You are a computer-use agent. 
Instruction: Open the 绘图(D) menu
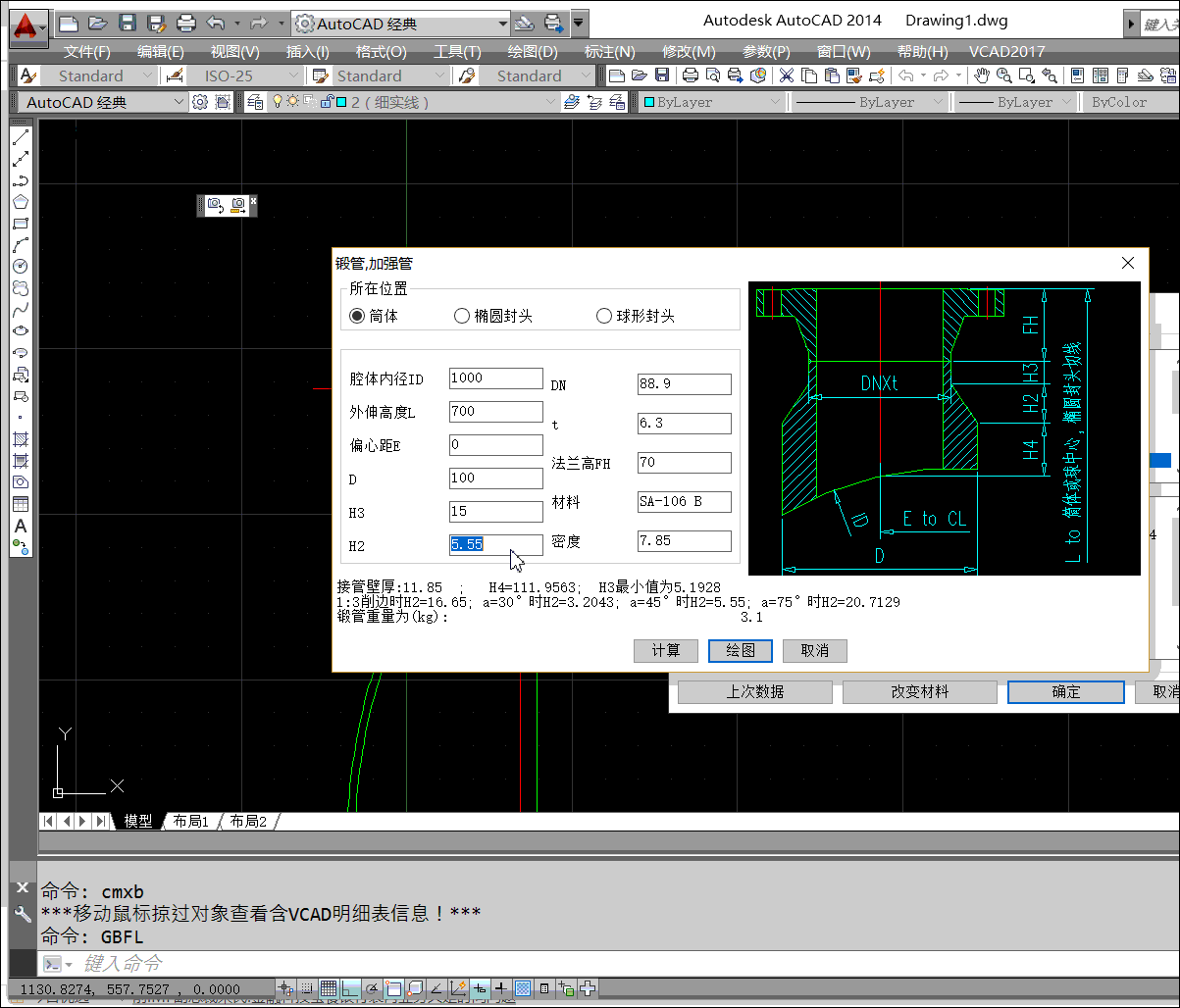(532, 51)
